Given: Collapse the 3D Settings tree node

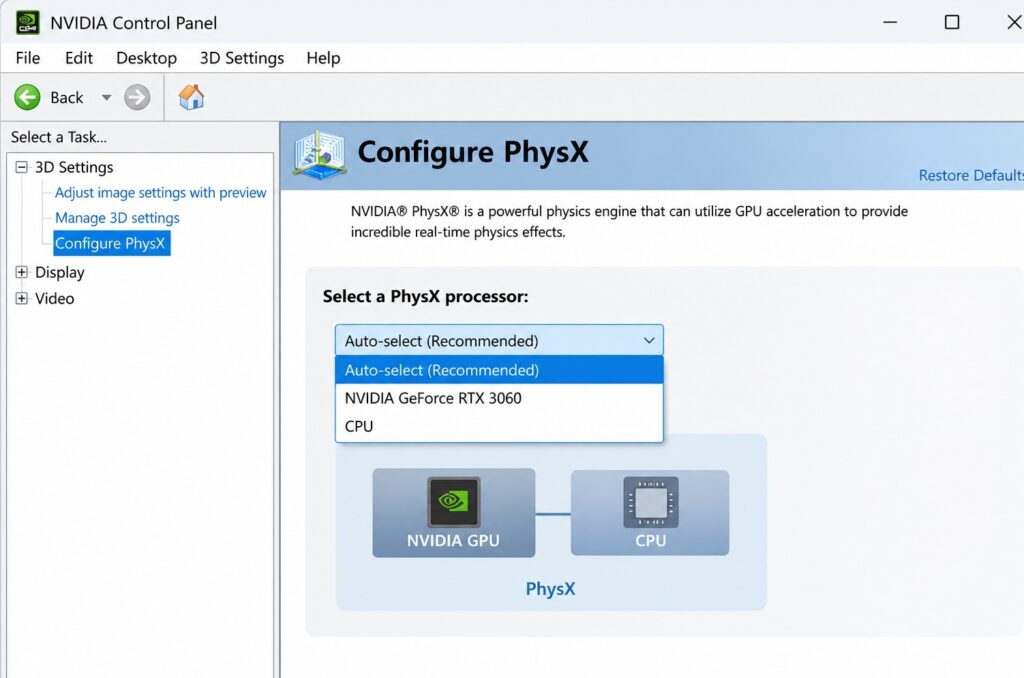Looking at the screenshot, I should point(22,167).
